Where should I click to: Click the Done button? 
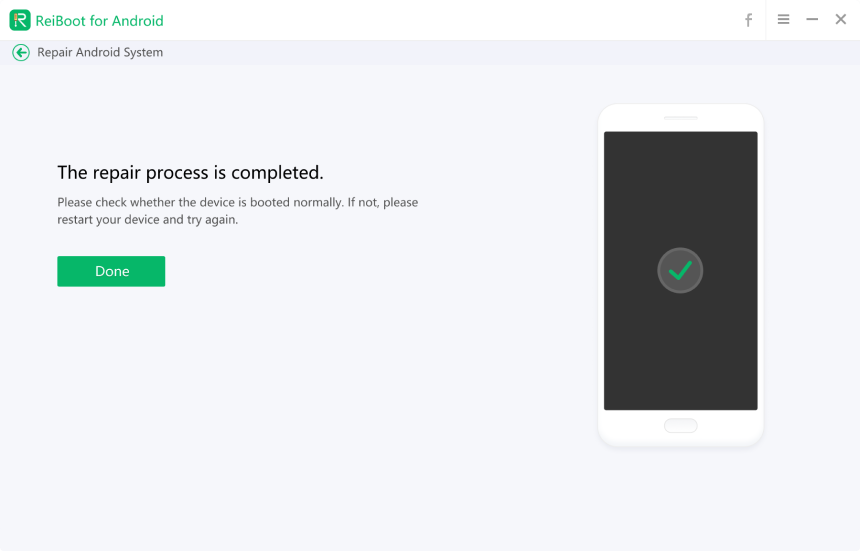[111, 271]
